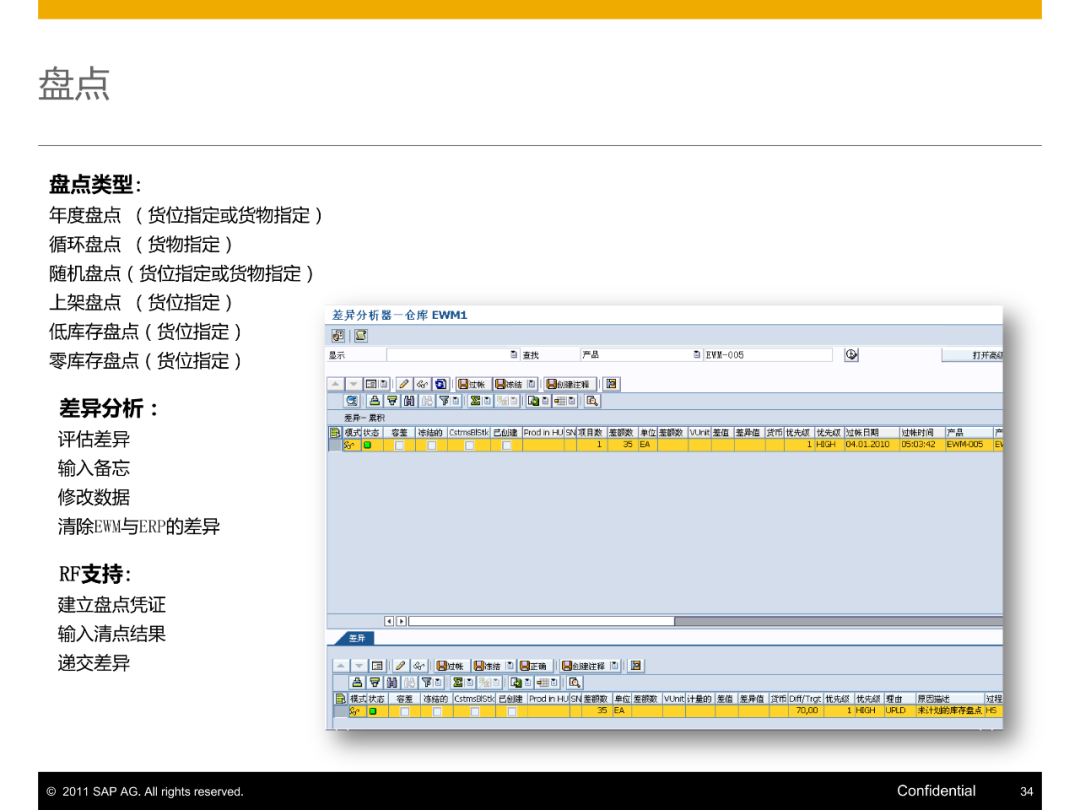
Task: Tick the 已创建 checkbox in the lower table row
Action: [x=512, y=712]
